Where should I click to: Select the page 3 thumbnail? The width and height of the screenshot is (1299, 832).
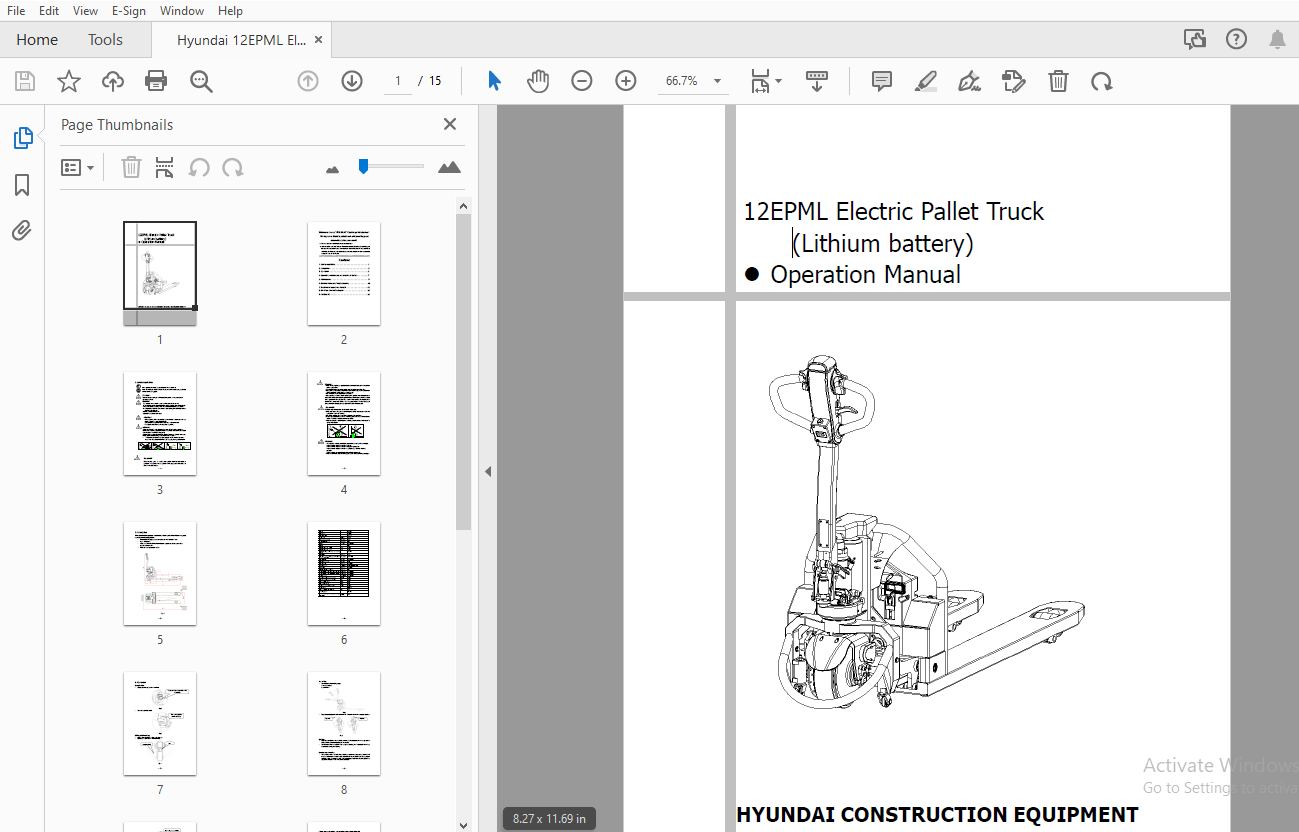(x=160, y=423)
